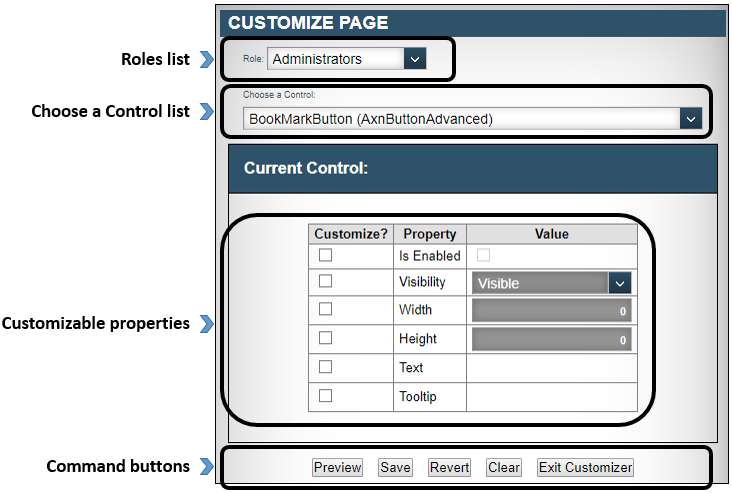Viewport: 732px width, 493px height.
Task: Click the Revert button
Action: [449, 467]
